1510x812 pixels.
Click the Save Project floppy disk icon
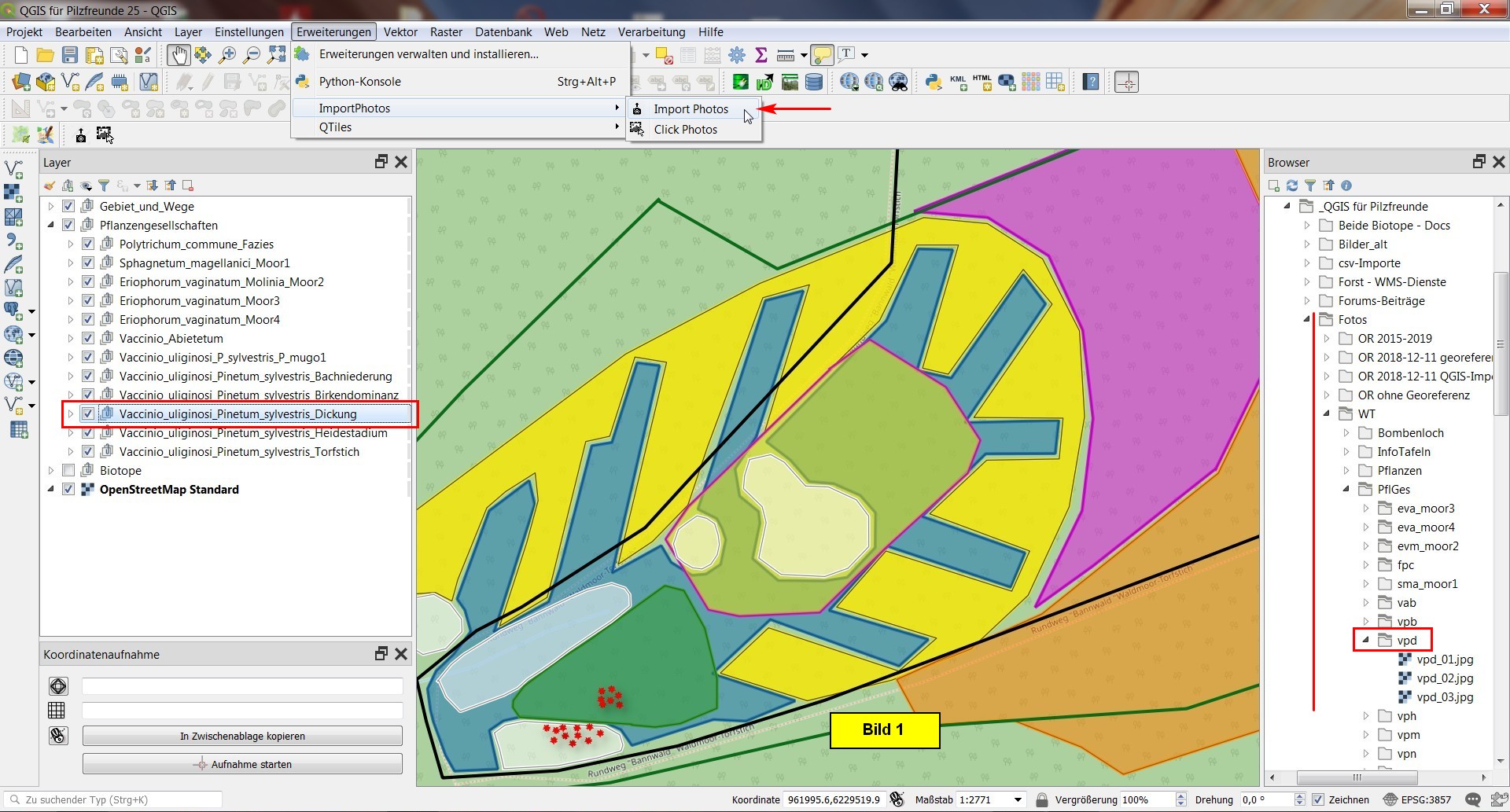point(70,55)
